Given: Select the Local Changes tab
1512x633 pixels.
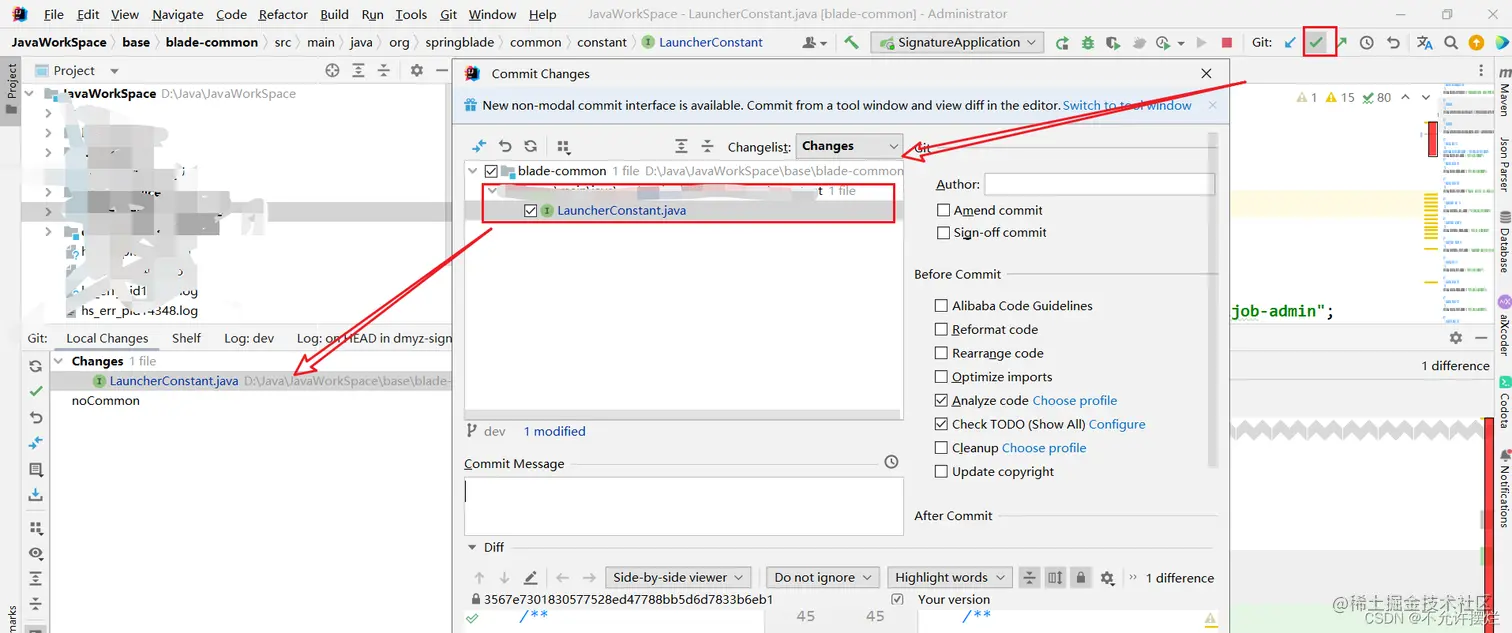Looking at the screenshot, I should pos(107,338).
